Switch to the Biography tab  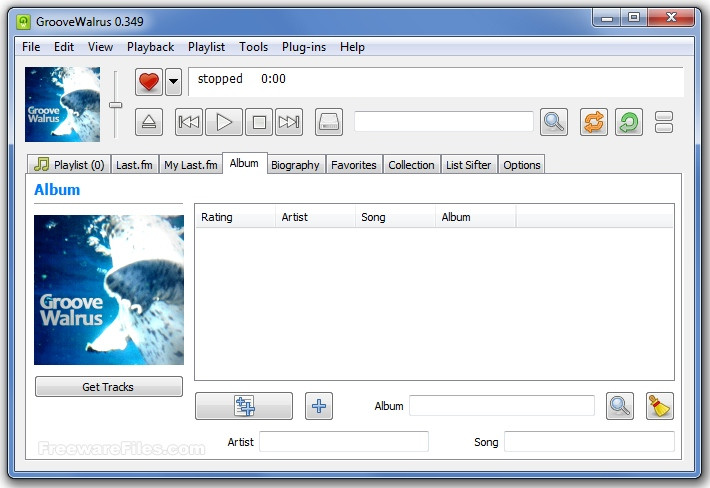tap(295, 165)
